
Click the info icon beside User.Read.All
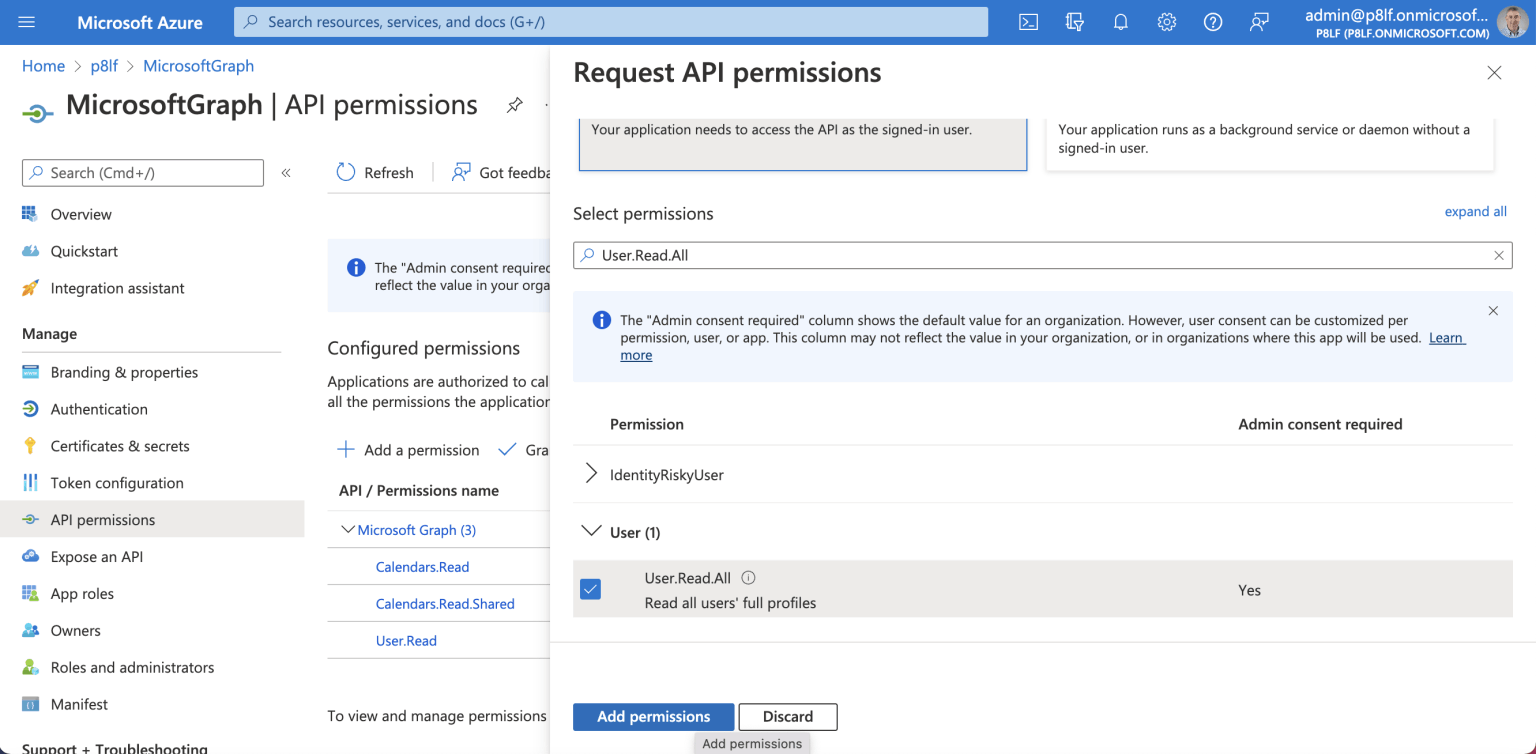(x=748, y=578)
